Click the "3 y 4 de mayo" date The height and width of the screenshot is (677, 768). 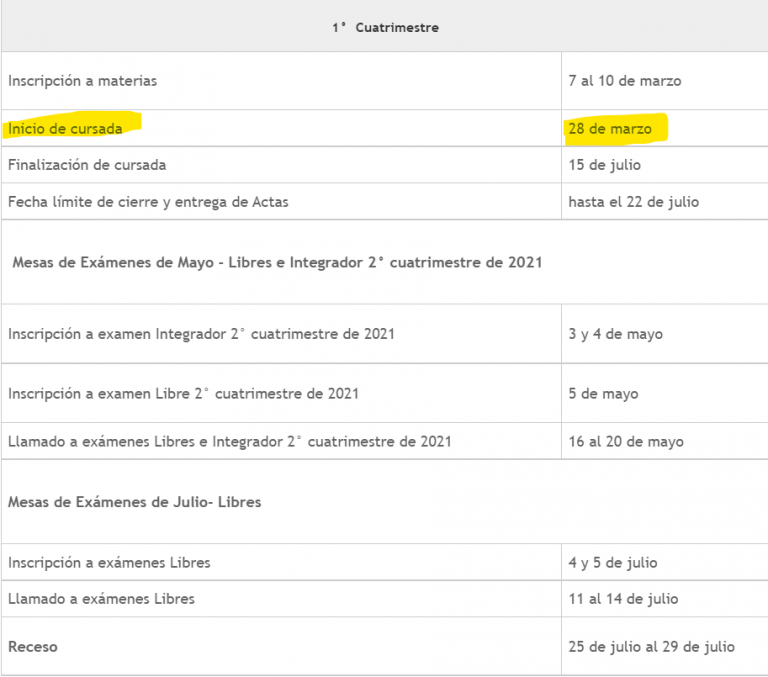615,333
